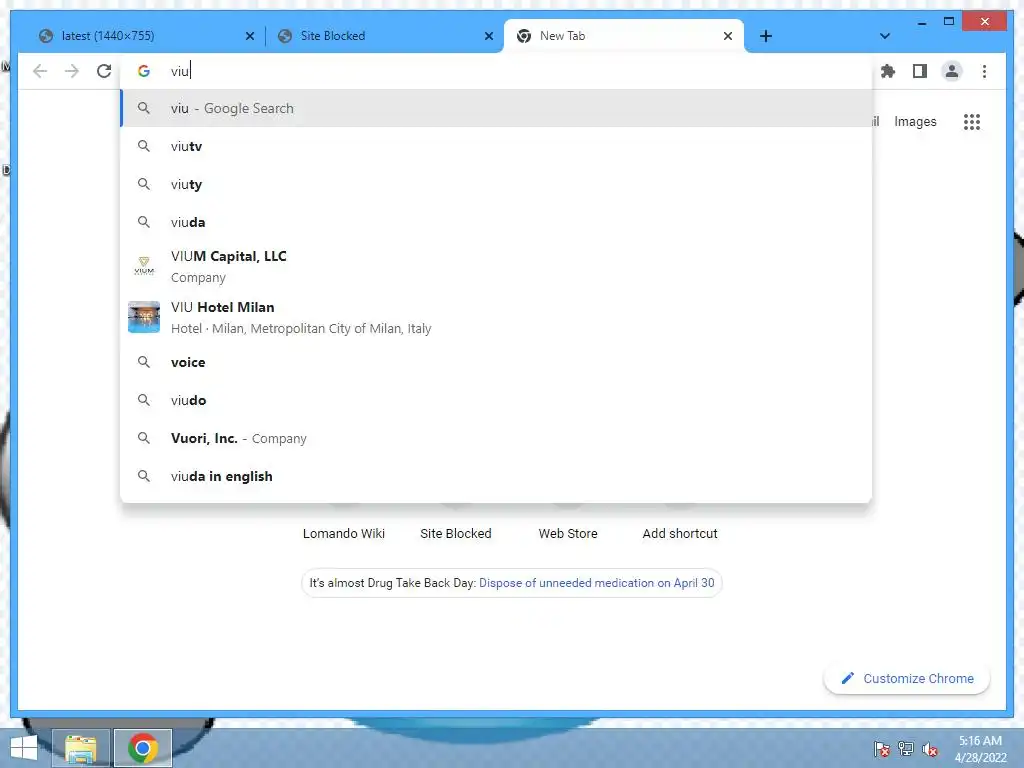Select the VIUM Capital, LLC suggestion
This screenshot has width=1024, height=768.
(x=496, y=266)
